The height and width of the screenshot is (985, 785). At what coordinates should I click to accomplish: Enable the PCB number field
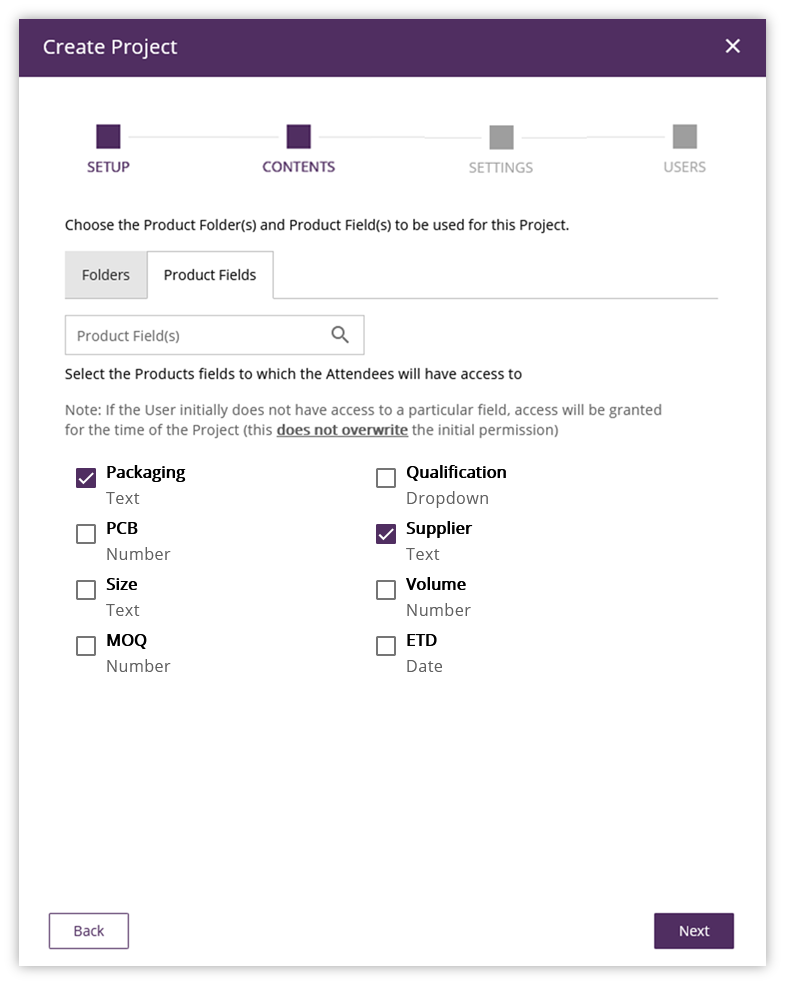pos(86,534)
